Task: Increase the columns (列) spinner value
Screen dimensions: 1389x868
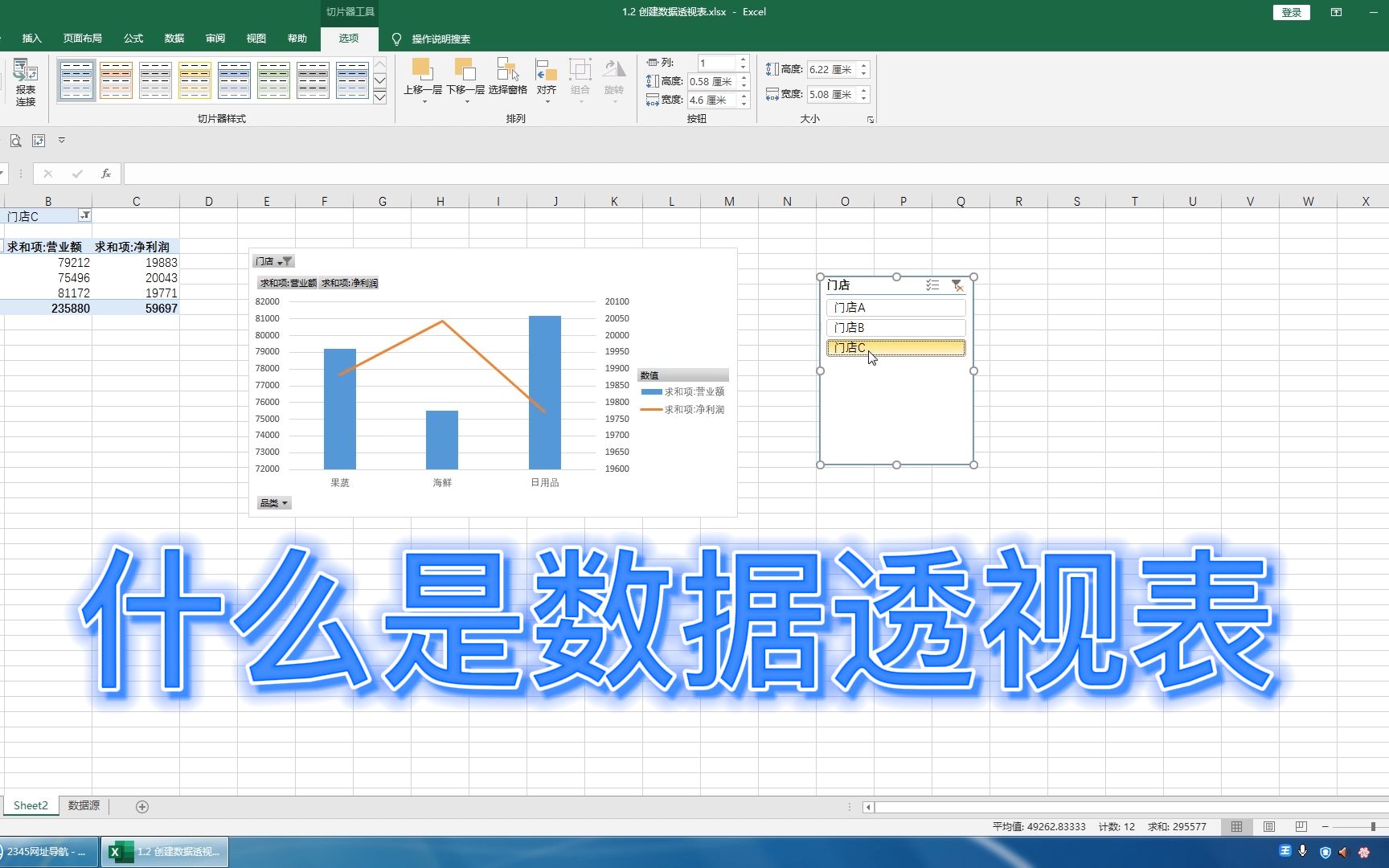Action: pyautogui.click(x=744, y=59)
